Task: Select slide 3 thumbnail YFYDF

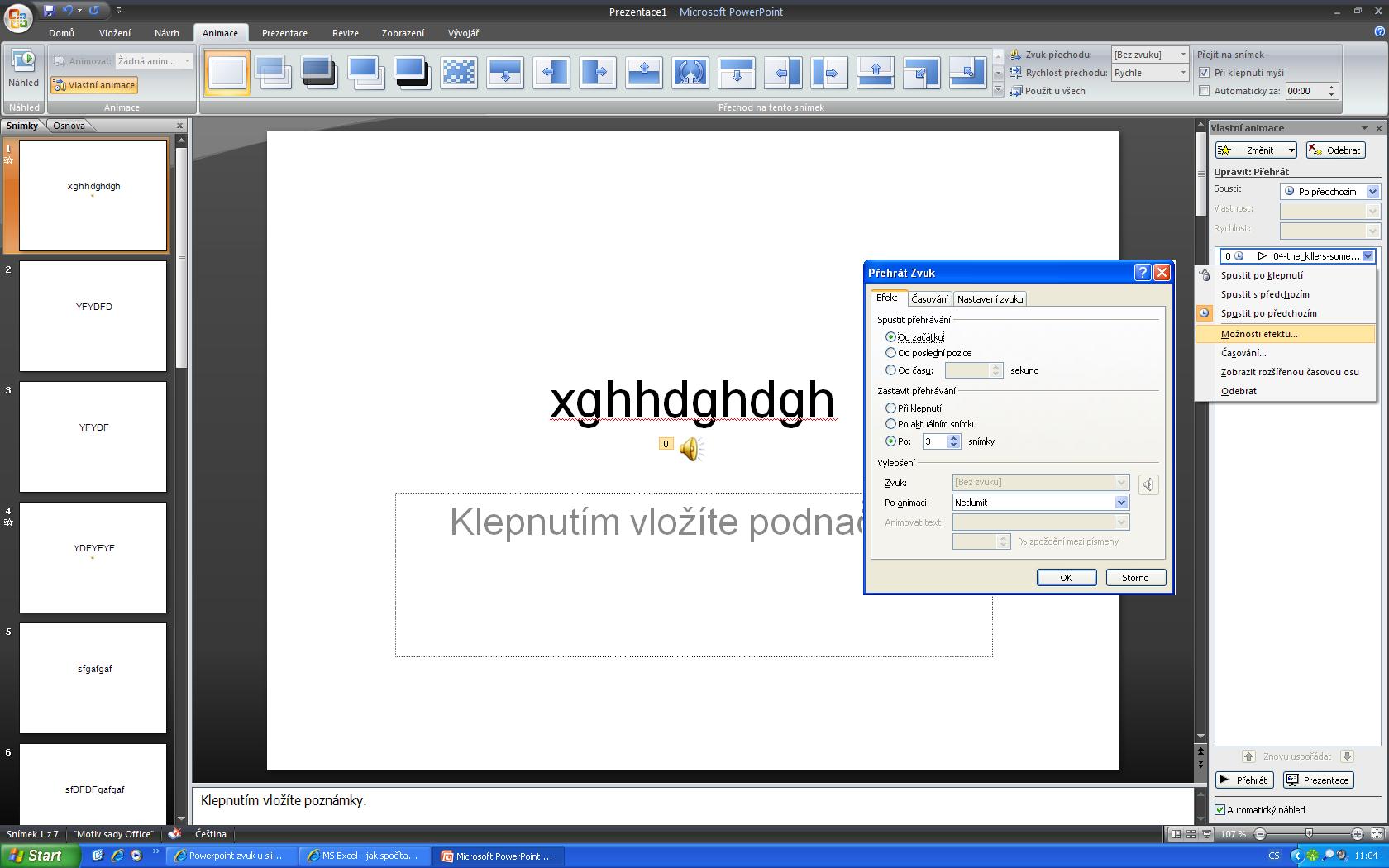Action: (x=93, y=436)
